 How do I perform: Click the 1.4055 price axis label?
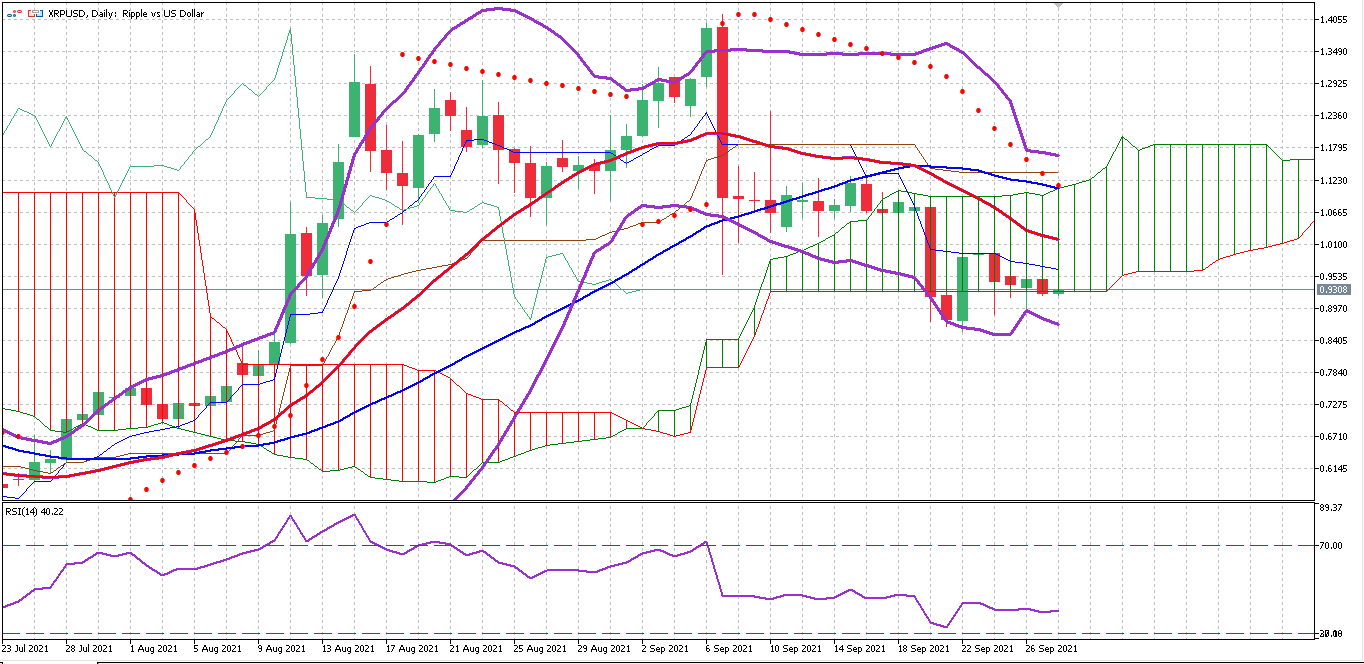(1334, 20)
